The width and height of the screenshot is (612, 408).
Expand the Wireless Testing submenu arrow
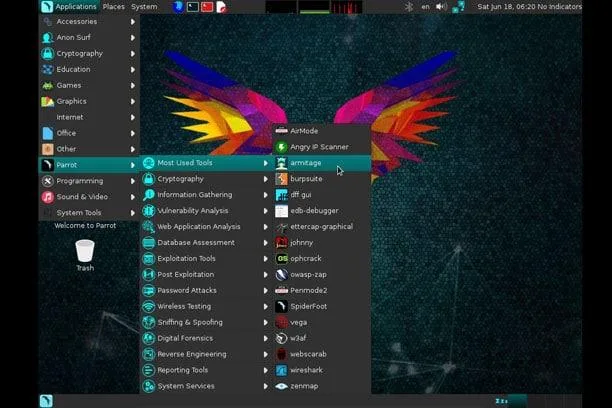coord(265,306)
